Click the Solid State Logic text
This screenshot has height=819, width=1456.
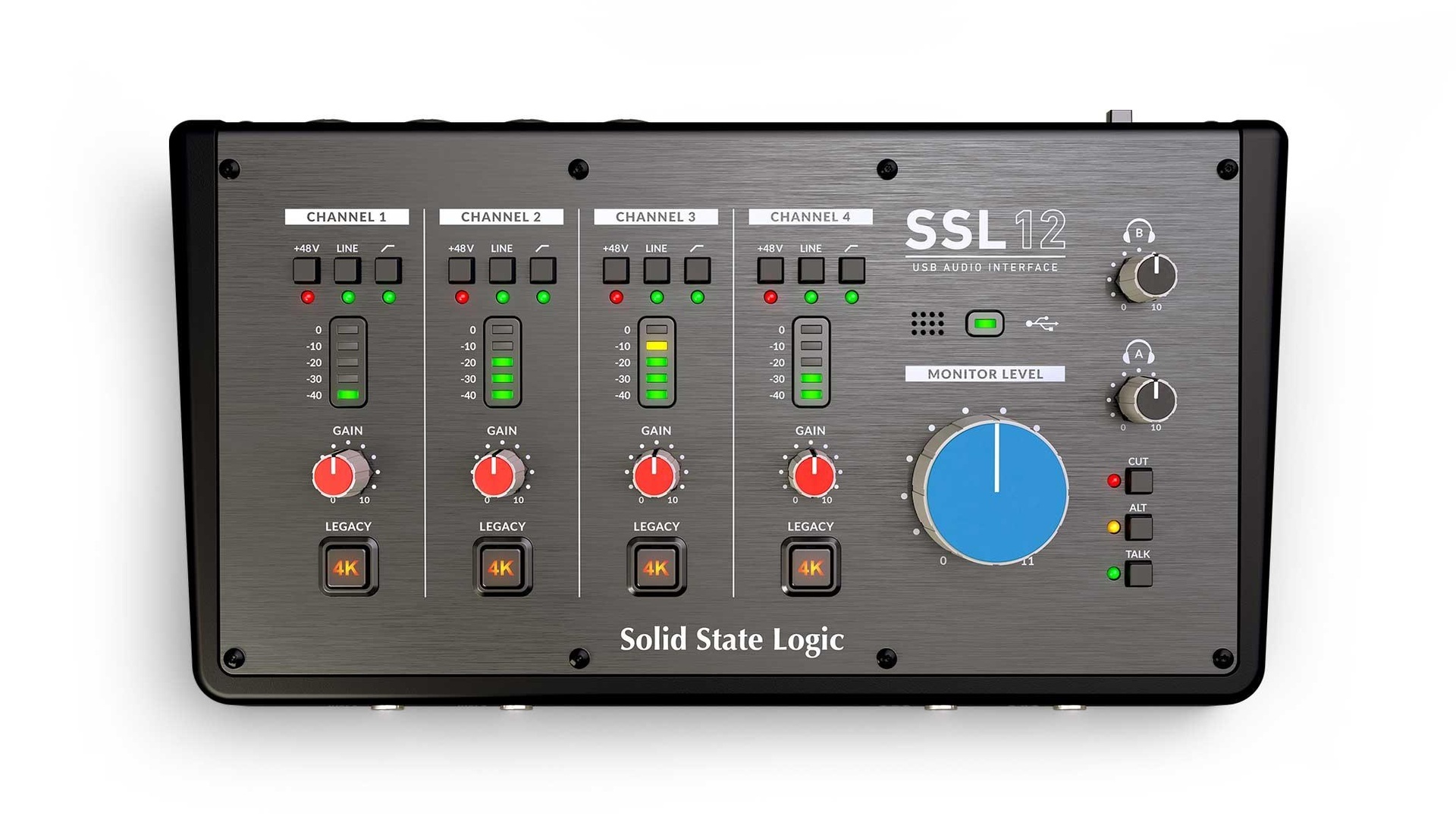(x=732, y=640)
